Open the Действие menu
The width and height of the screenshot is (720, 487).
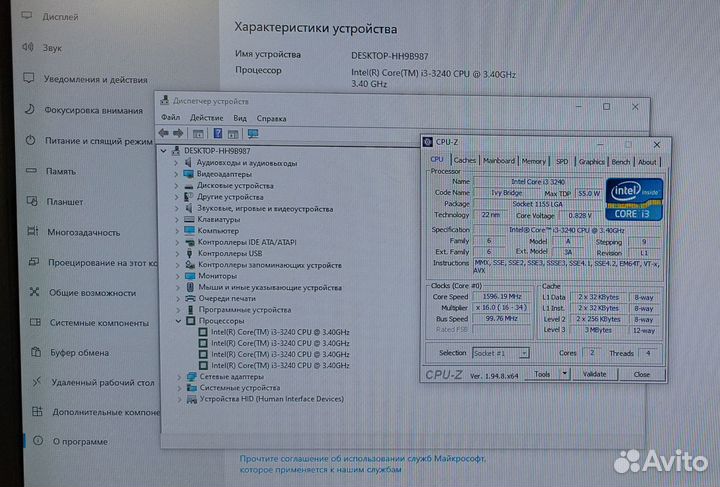coord(207,118)
